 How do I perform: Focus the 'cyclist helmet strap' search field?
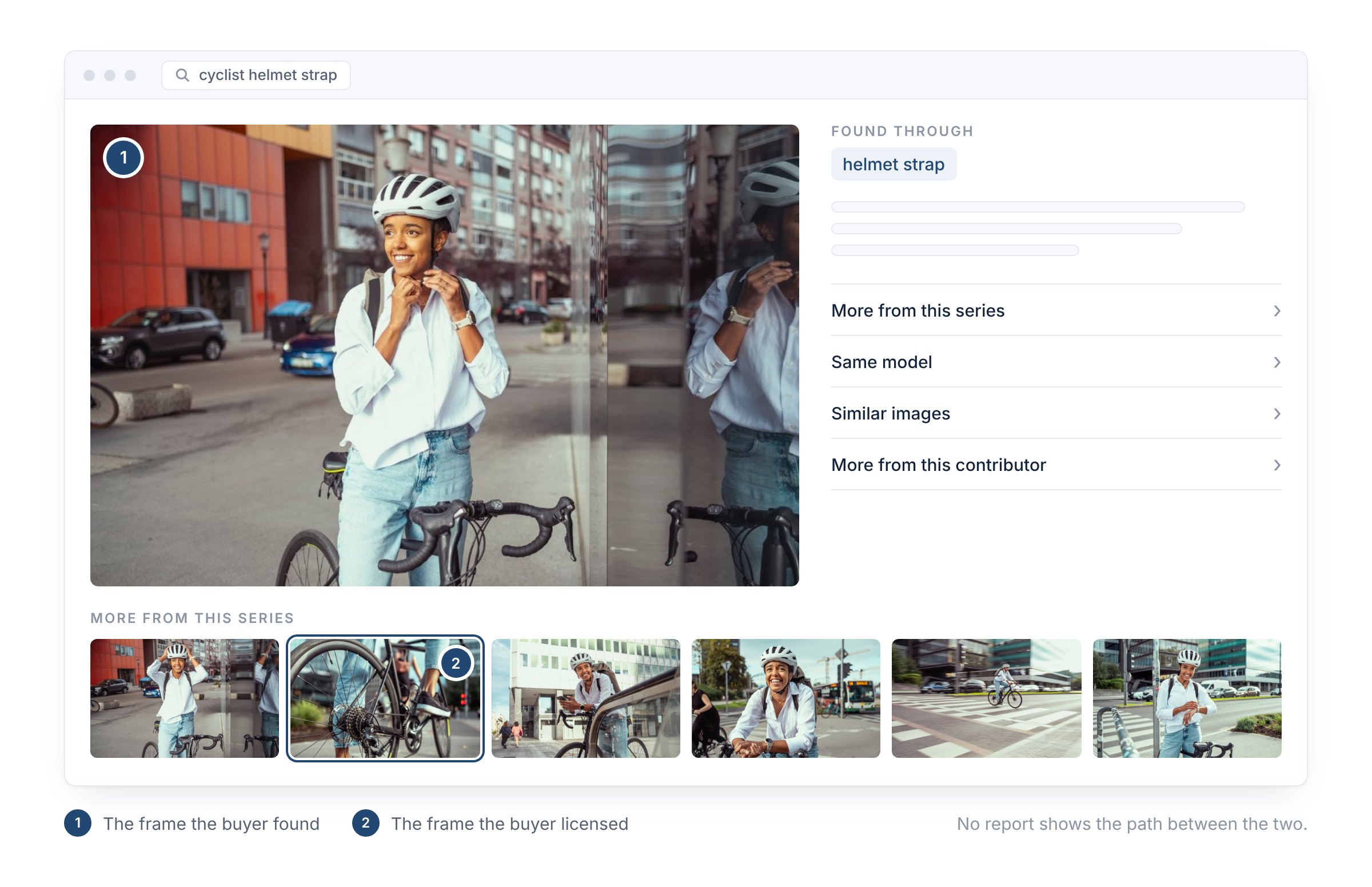click(256, 75)
